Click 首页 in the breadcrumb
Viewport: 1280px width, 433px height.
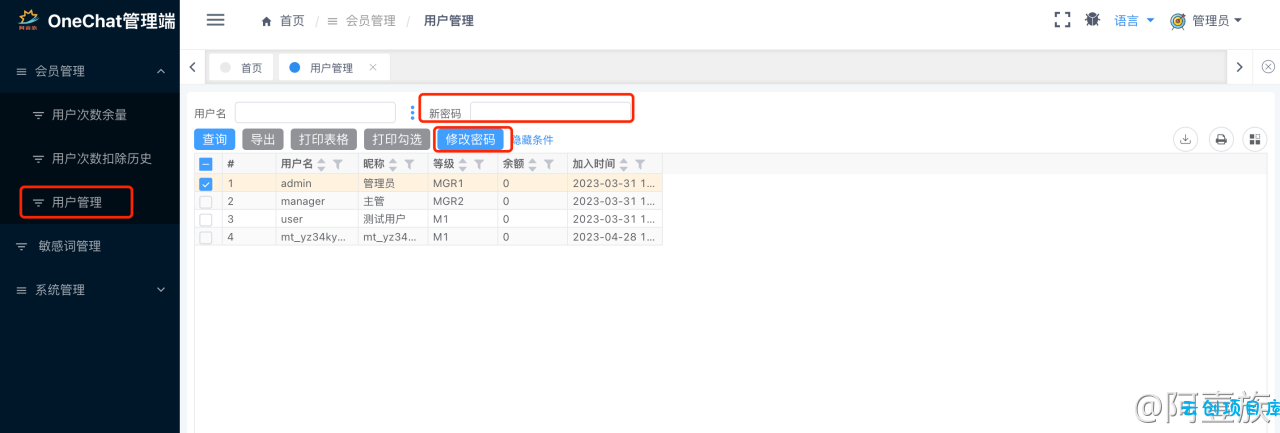292,21
